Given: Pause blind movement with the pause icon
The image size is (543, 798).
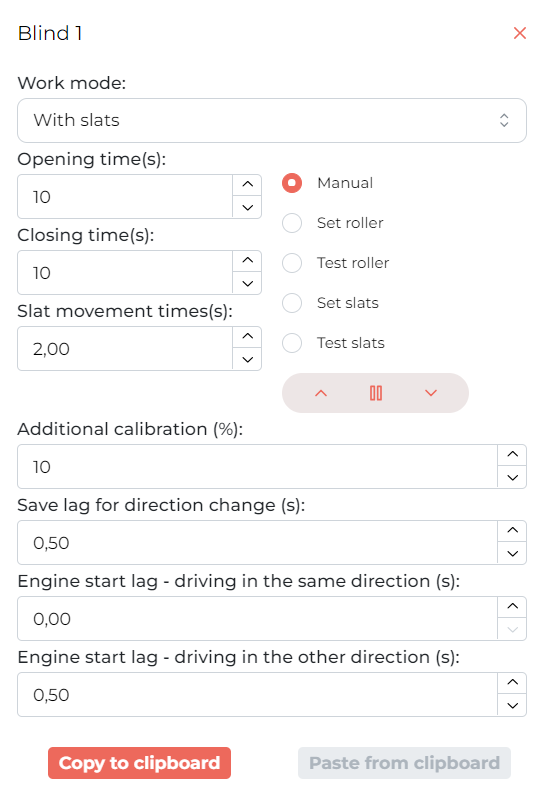Looking at the screenshot, I should click(x=376, y=393).
